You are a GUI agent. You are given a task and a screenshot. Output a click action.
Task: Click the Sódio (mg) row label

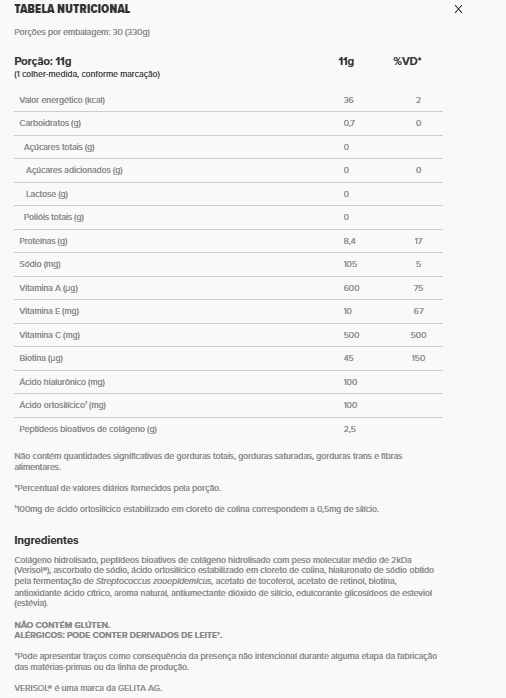pyautogui.click(x=40, y=264)
